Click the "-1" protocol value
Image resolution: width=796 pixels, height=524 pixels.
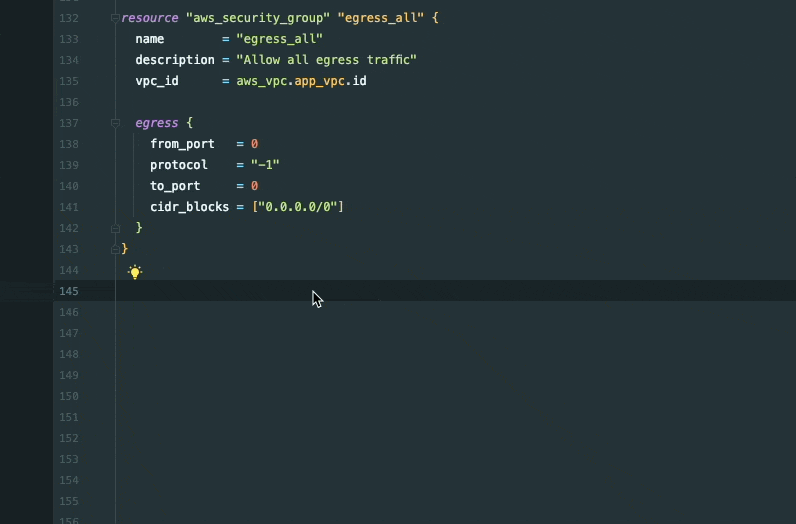(x=265, y=165)
